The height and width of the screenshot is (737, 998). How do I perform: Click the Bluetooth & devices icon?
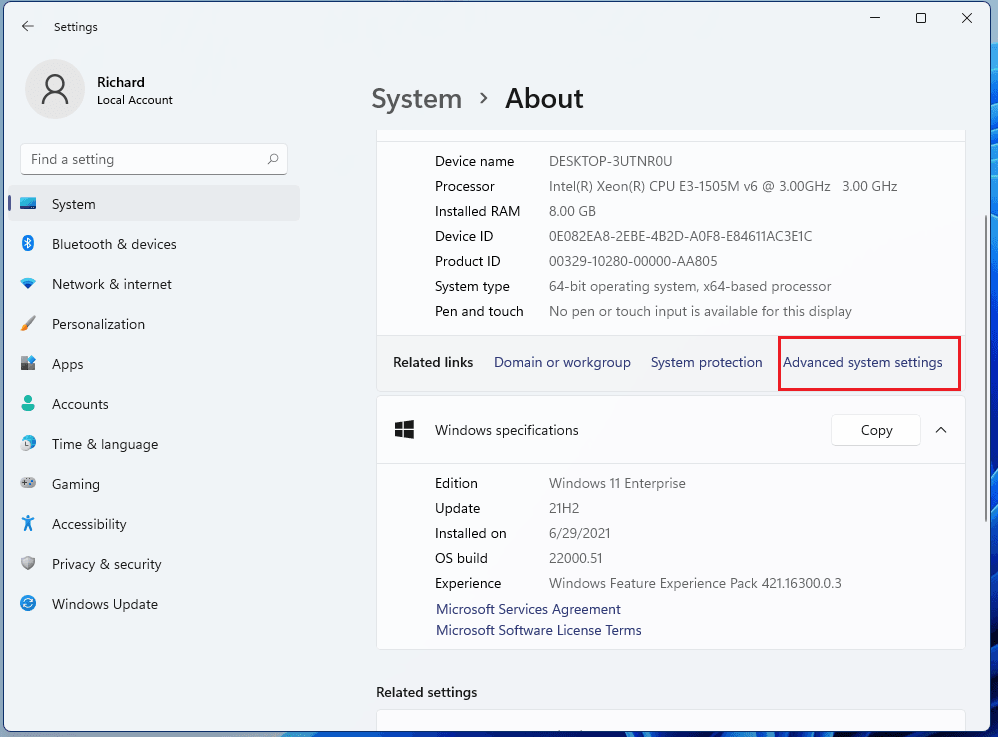click(x=29, y=244)
